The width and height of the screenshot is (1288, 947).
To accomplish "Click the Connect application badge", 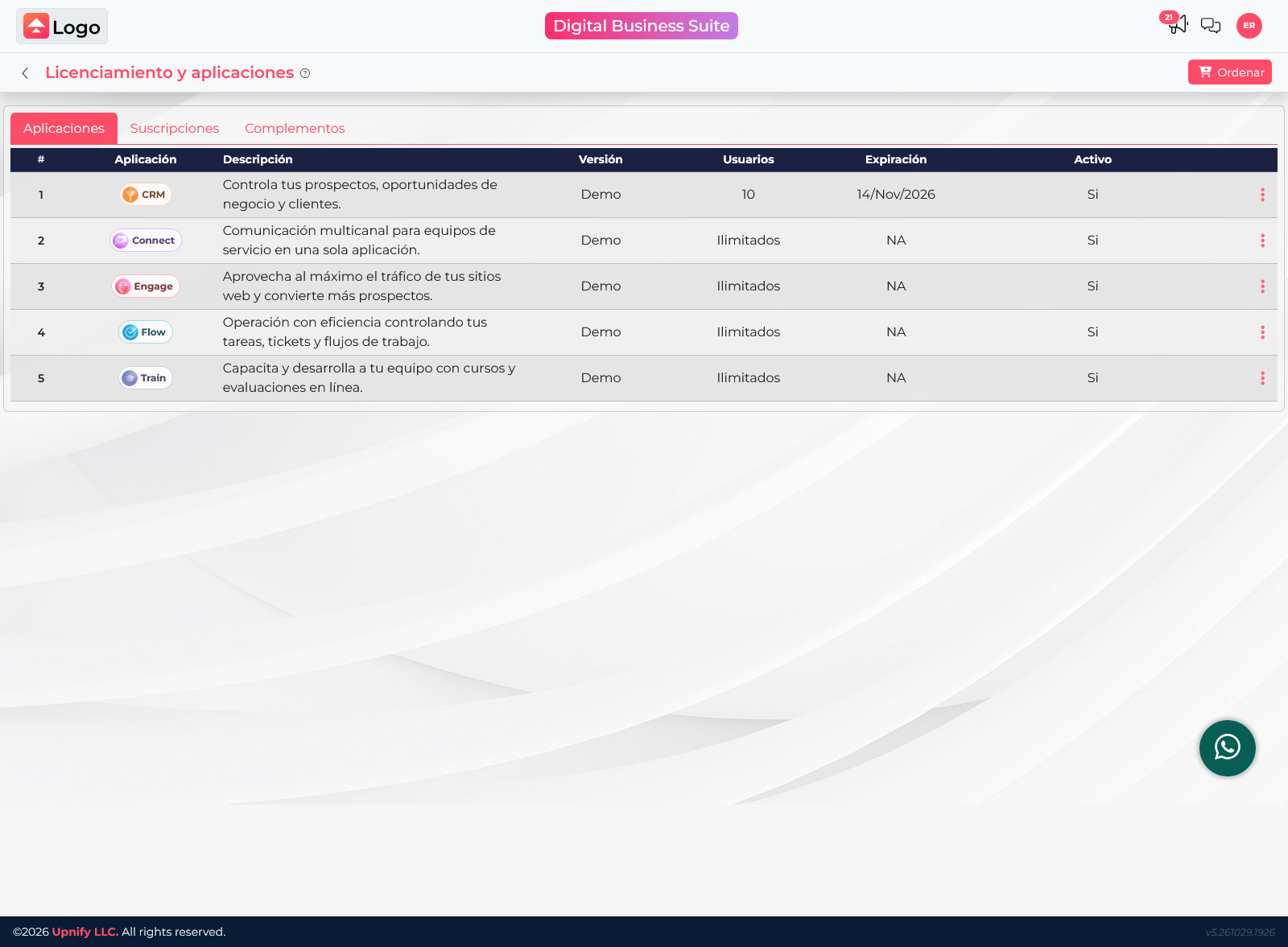I will point(146,241).
